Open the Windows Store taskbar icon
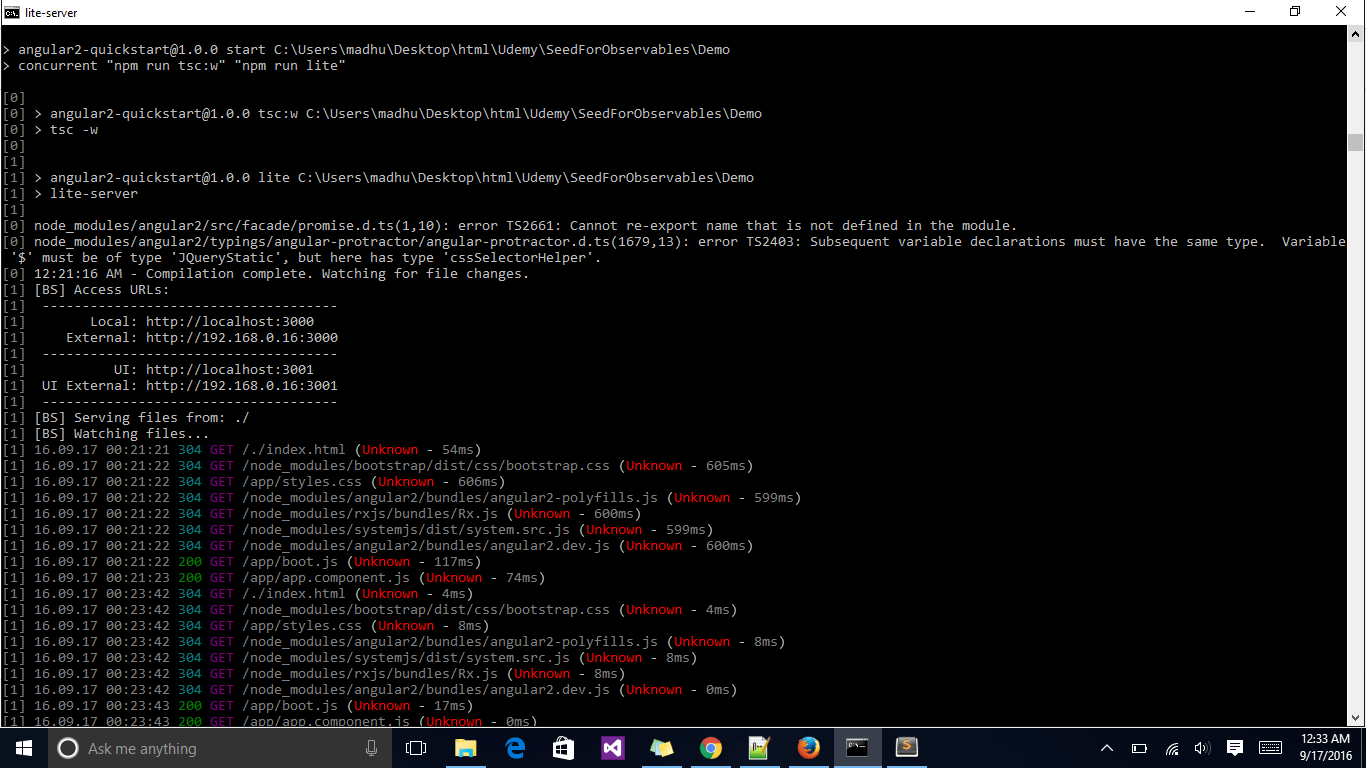The height and width of the screenshot is (768, 1366). click(563, 748)
